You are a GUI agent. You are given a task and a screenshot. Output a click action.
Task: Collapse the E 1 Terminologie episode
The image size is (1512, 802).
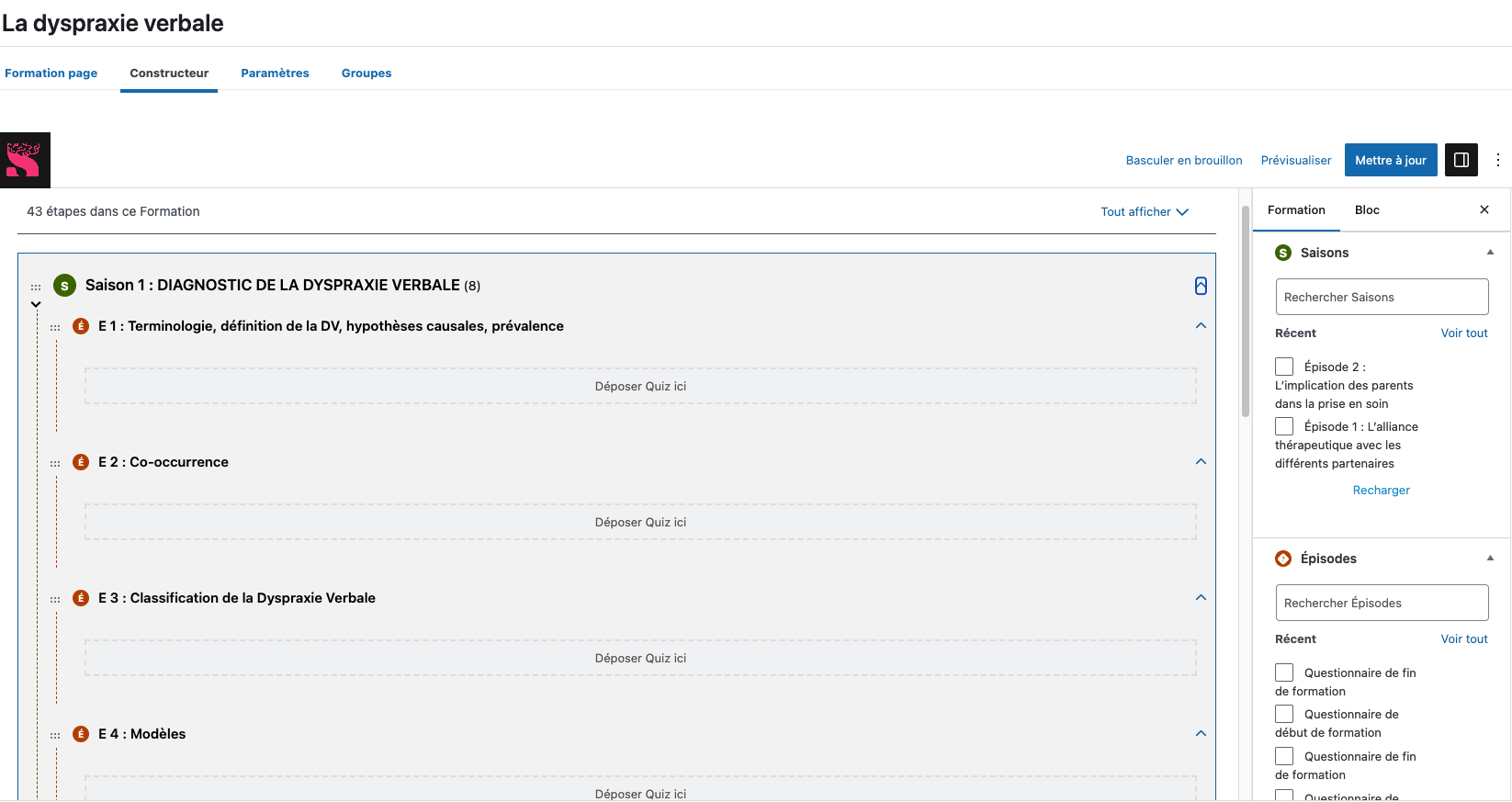pos(1200,326)
